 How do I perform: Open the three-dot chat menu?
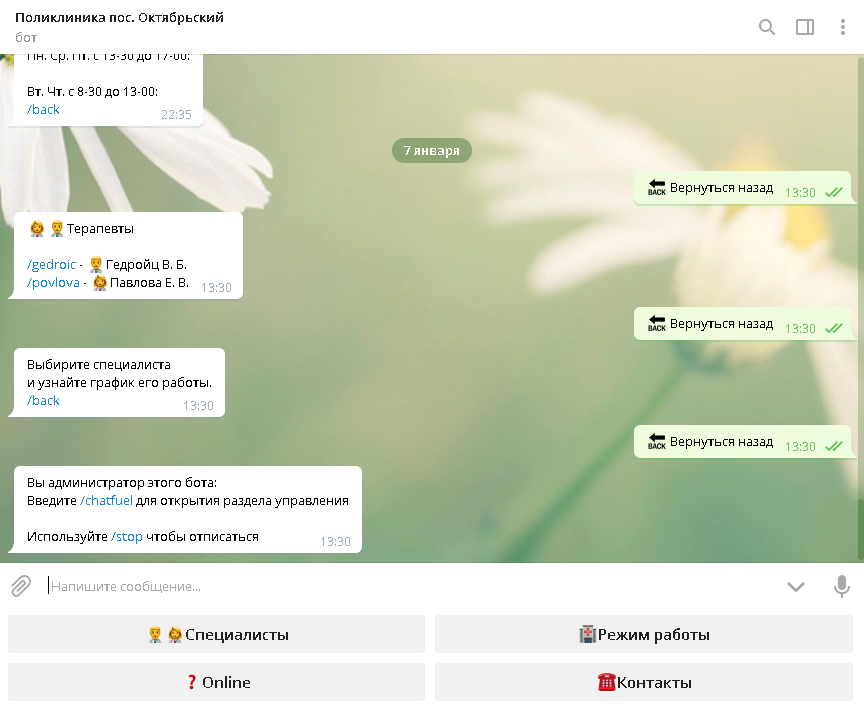843,27
